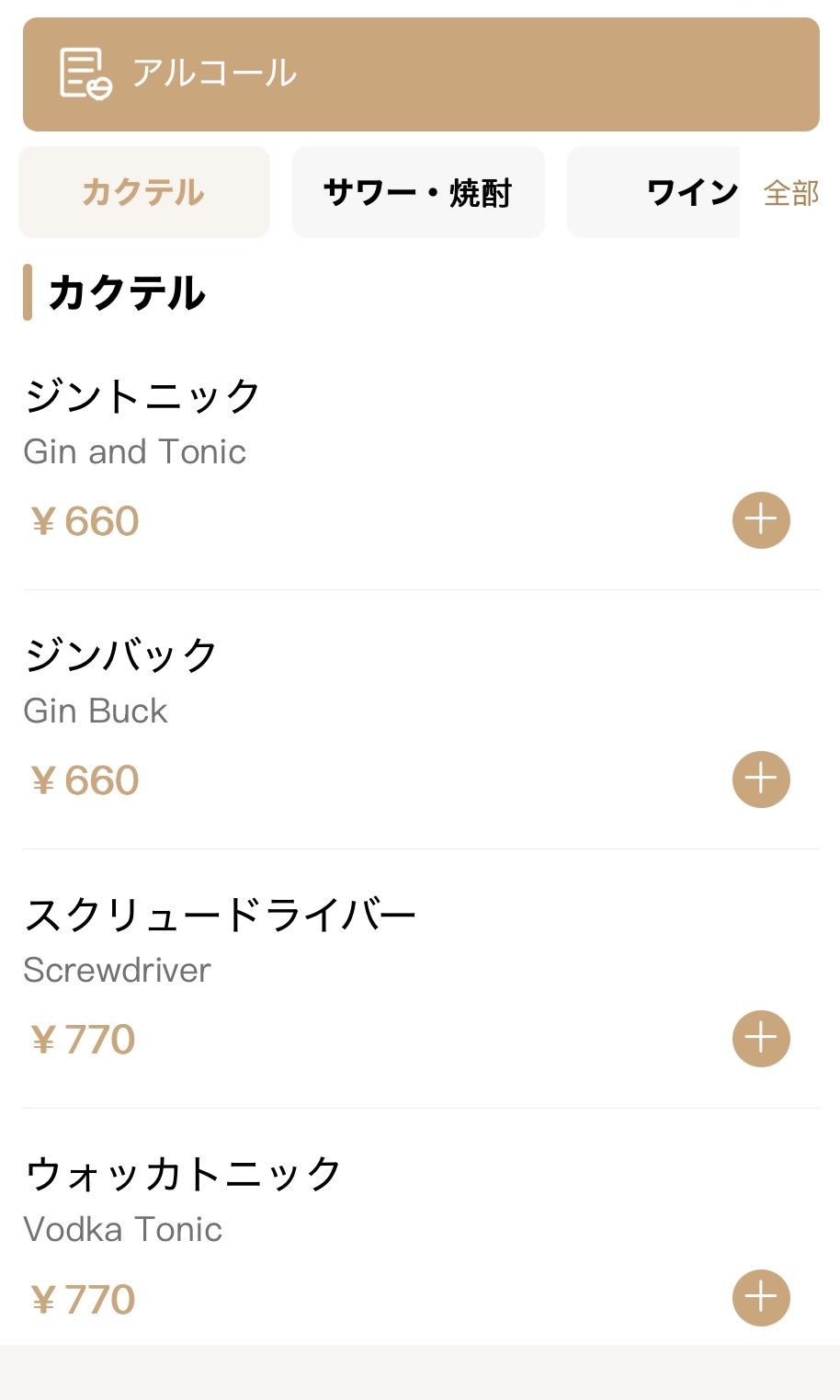Click the Gin and Tonic English label
The image size is (840, 1400).
(135, 451)
